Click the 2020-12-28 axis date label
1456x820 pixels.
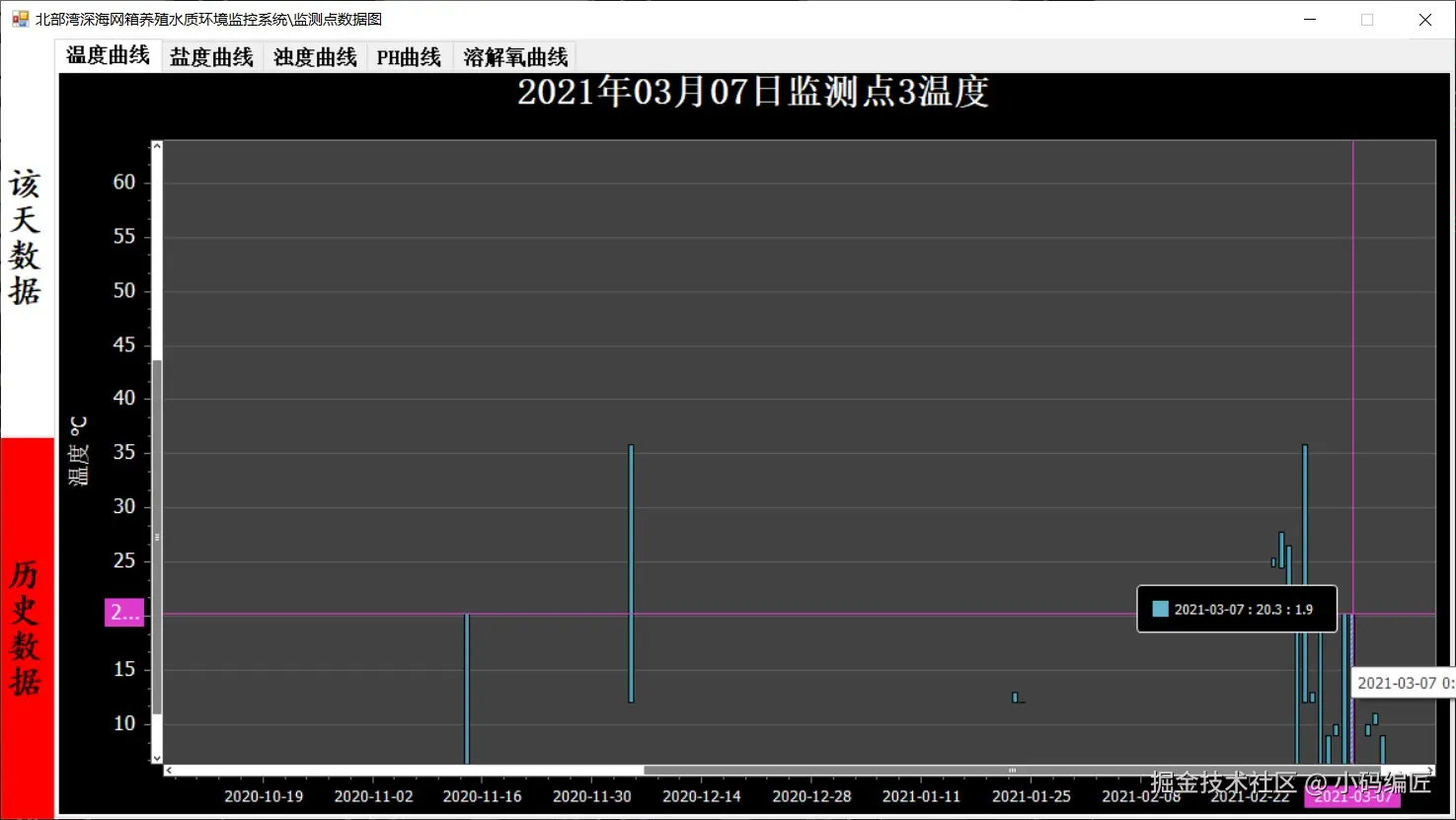point(811,796)
